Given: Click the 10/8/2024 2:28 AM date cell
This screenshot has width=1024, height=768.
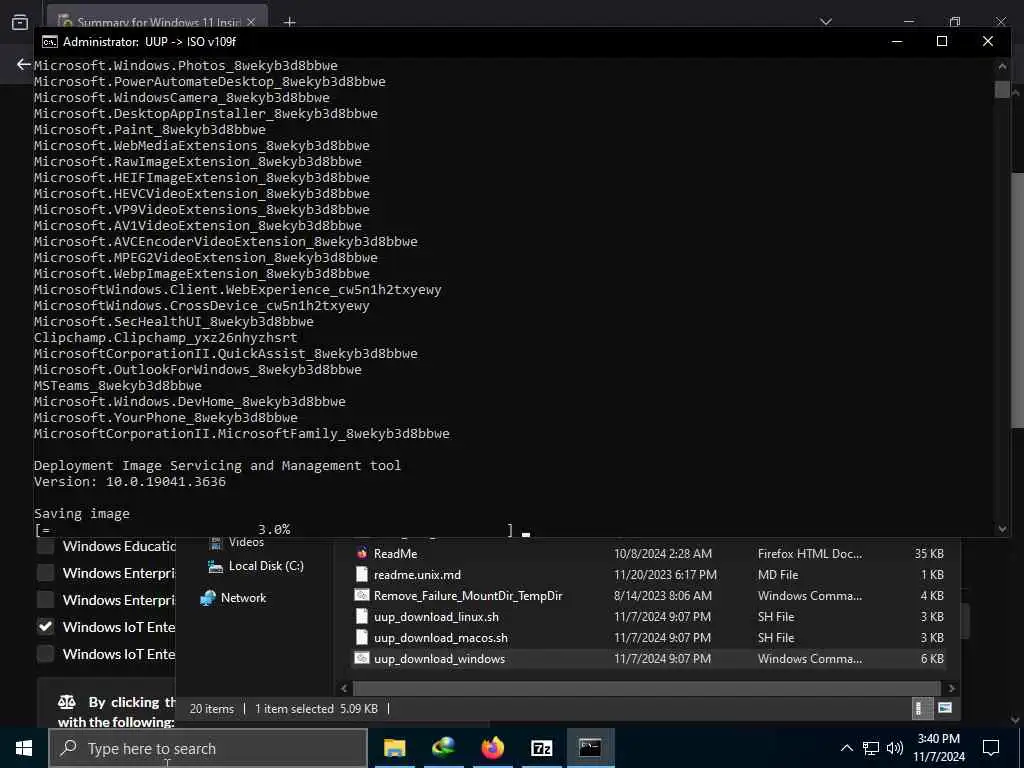Looking at the screenshot, I should click(x=663, y=554).
